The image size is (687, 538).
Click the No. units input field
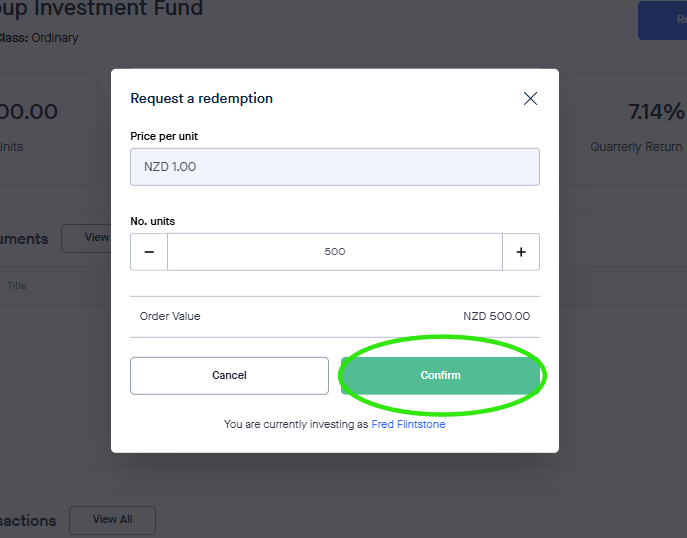pos(334,252)
